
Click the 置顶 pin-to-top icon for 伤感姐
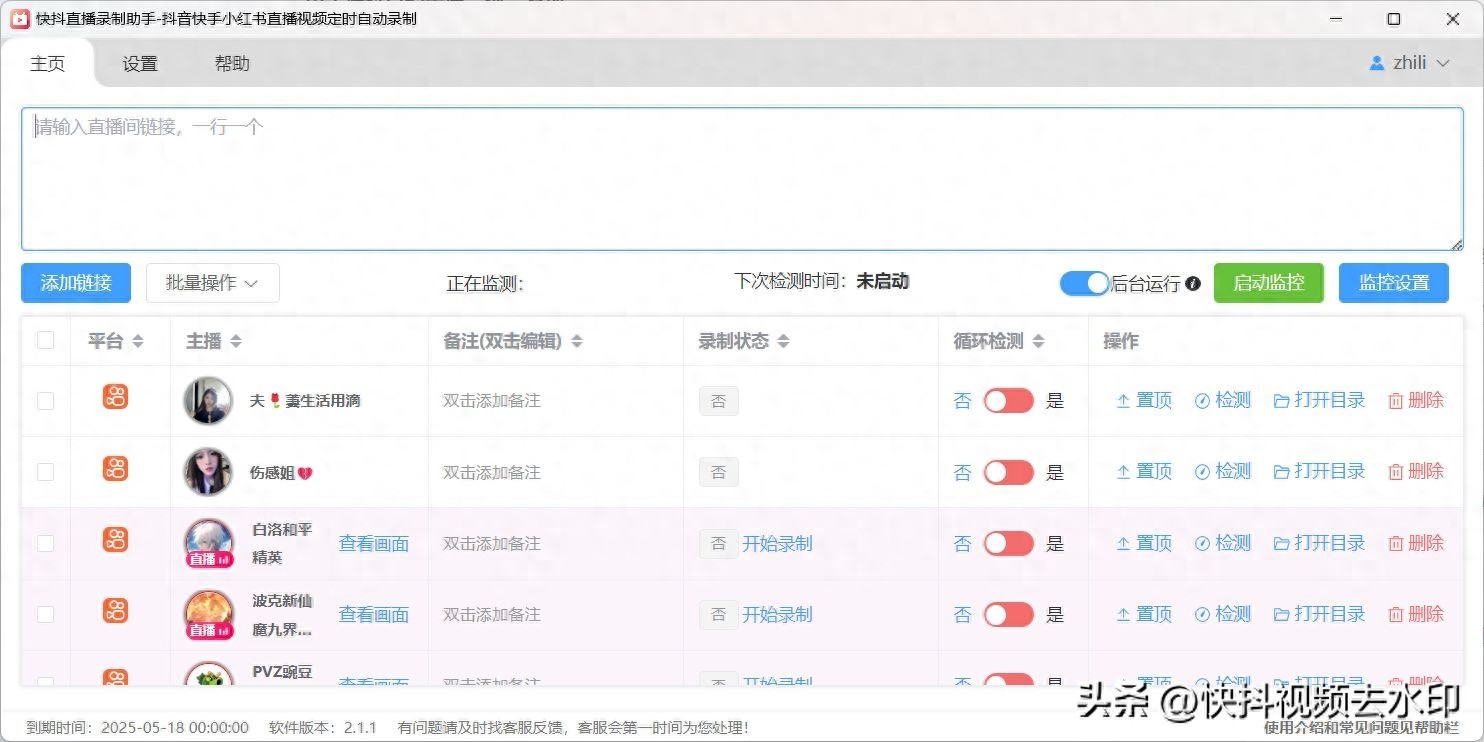1123,472
